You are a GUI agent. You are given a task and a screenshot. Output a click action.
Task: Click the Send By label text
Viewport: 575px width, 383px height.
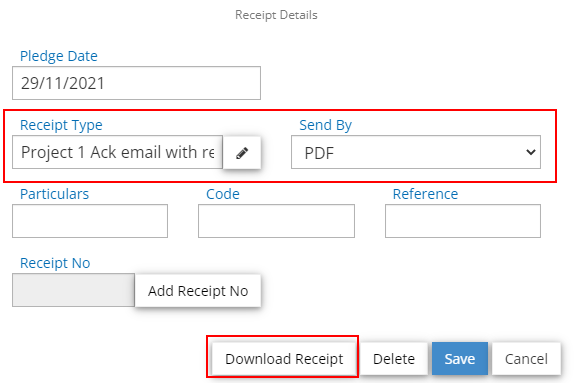click(x=326, y=125)
